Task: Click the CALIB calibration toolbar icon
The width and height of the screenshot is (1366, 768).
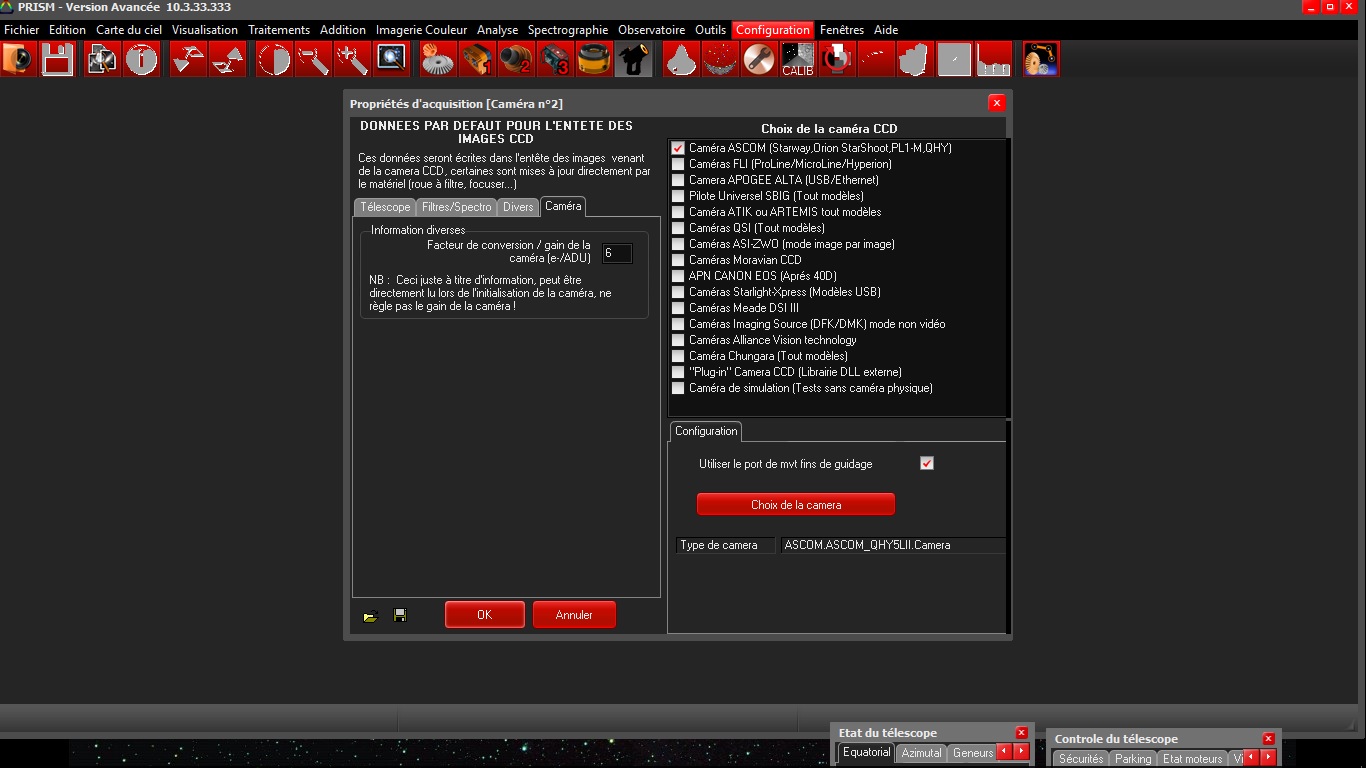Action: point(797,60)
